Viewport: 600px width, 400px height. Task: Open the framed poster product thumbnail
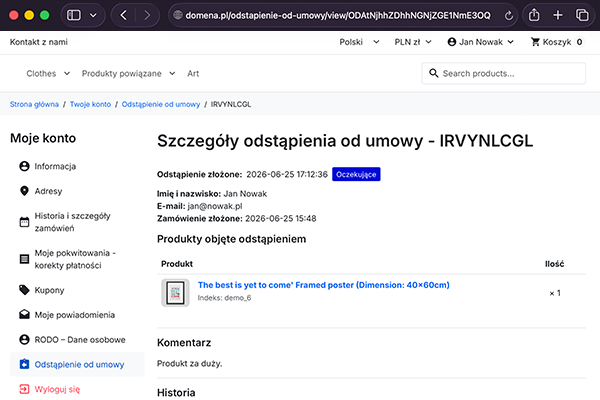175,293
